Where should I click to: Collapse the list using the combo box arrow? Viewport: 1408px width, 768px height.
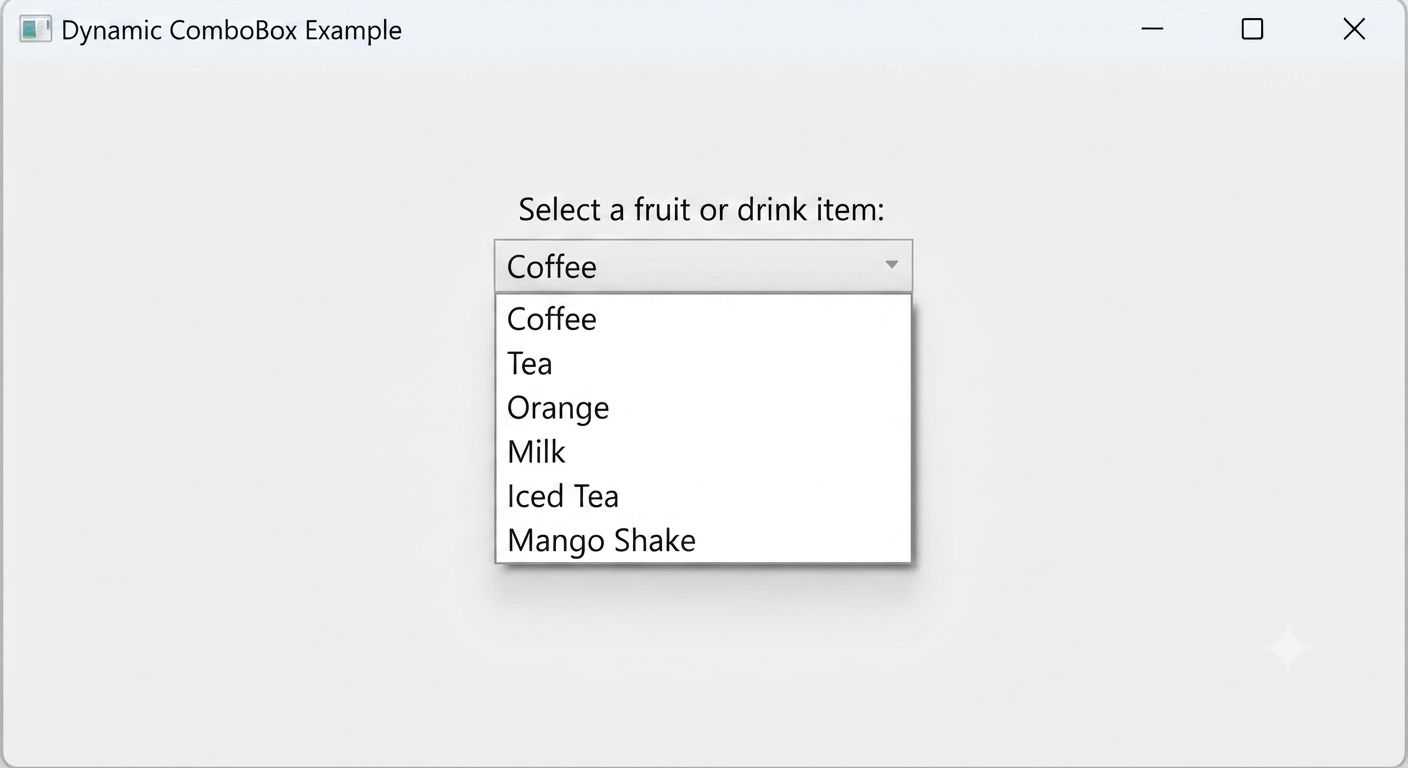click(x=891, y=265)
